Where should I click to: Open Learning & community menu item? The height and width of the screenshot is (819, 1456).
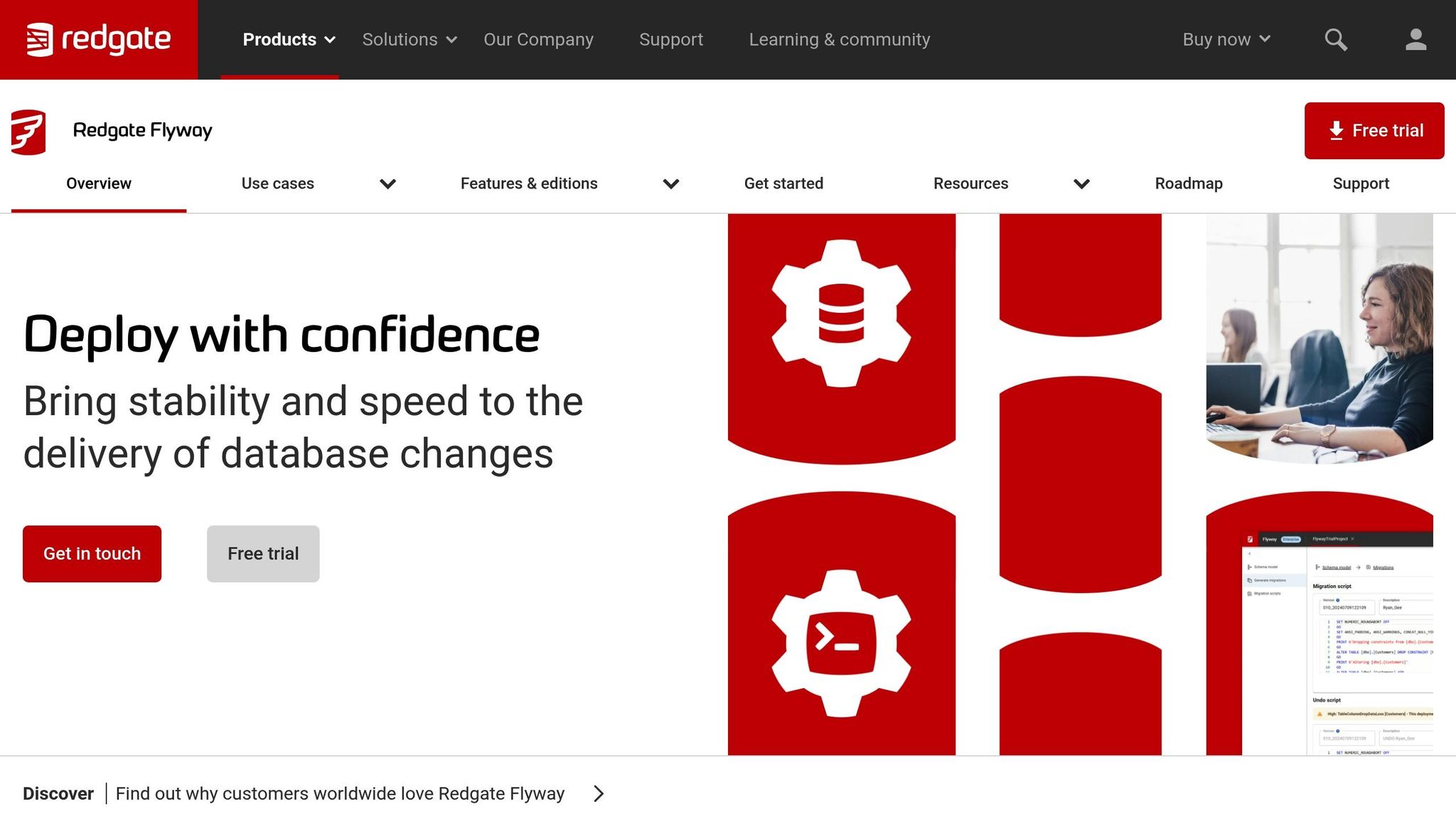839,40
